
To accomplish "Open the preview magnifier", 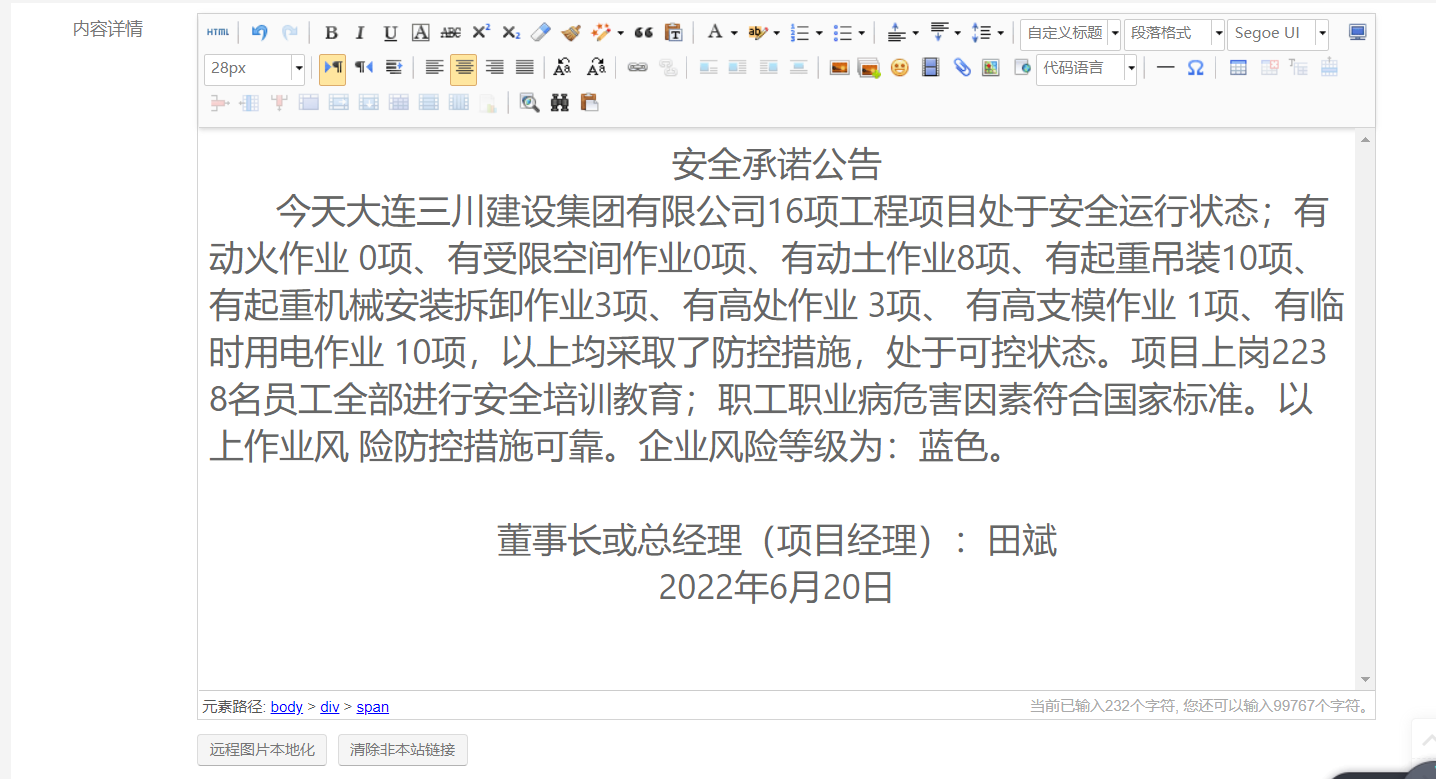I will pyautogui.click(x=529, y=102).
